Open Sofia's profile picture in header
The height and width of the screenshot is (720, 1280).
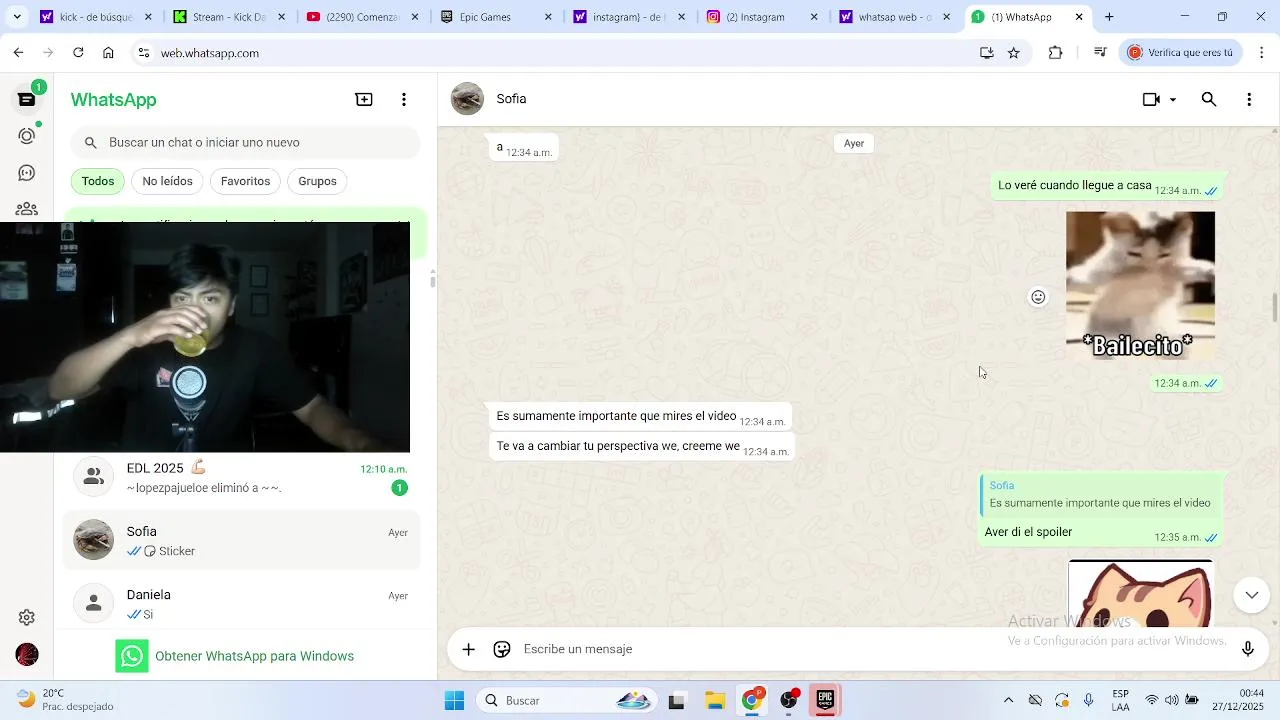pyautogui.click(x=467, y=99)
